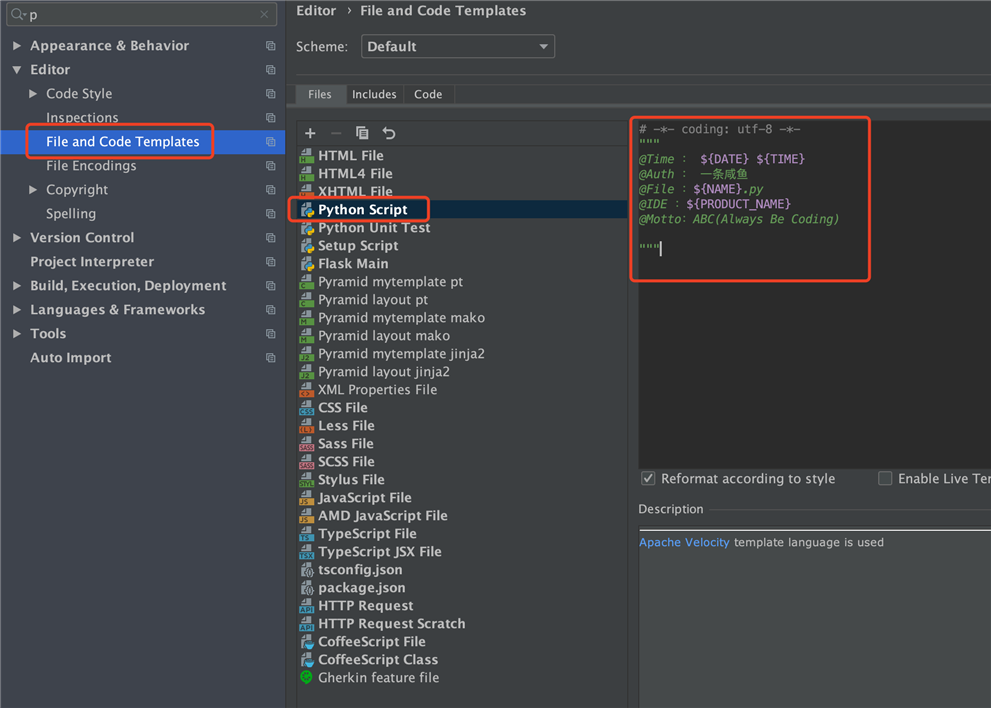Click the Gherkin feature file icon
The height and width of the screenshot is (708, 991).
point(307,678)
